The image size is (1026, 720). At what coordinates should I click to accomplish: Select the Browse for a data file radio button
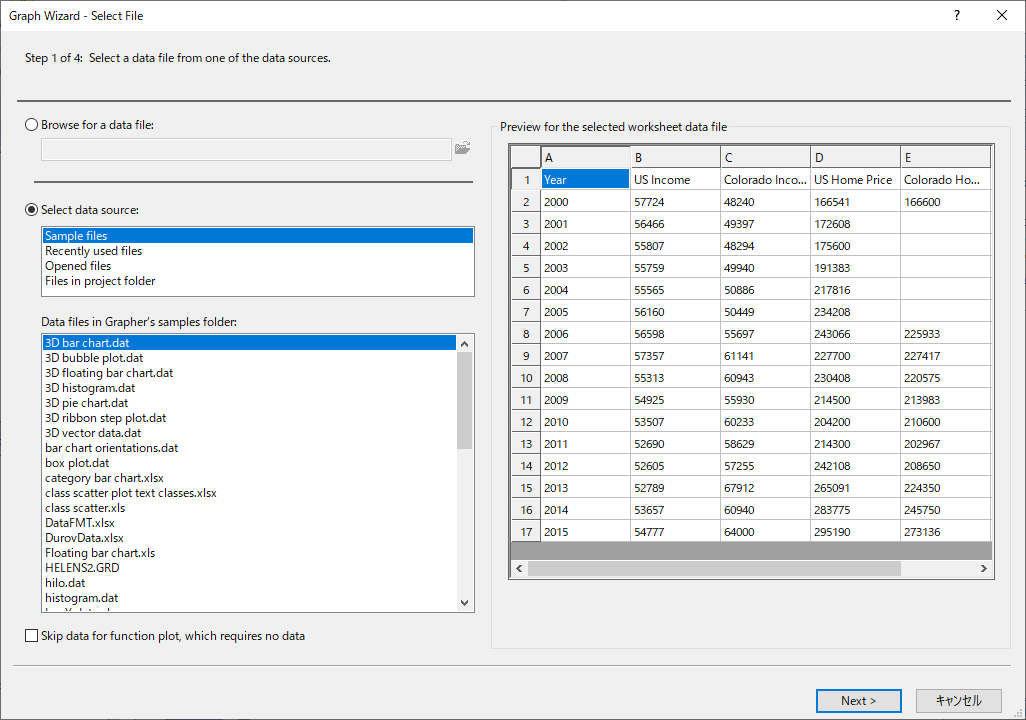[32, 125]
